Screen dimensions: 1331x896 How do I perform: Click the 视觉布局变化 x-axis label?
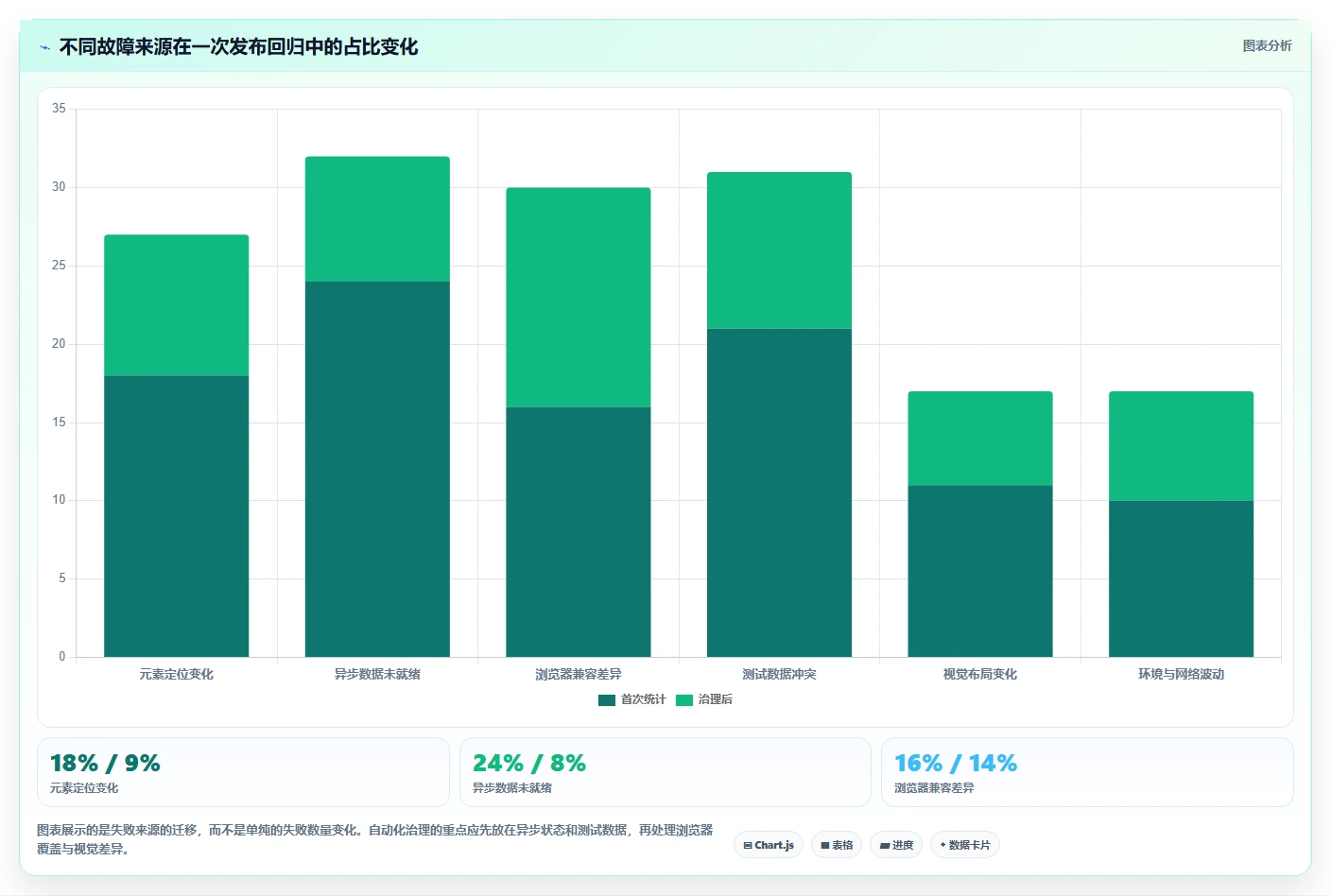[980, 674]
